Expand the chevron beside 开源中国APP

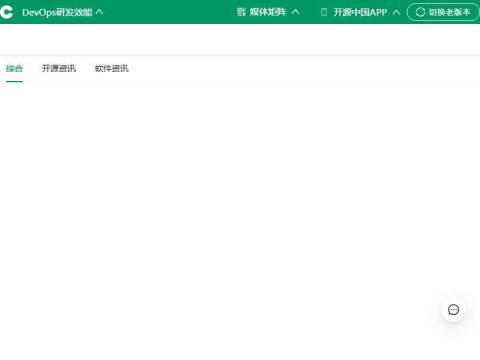396,12
